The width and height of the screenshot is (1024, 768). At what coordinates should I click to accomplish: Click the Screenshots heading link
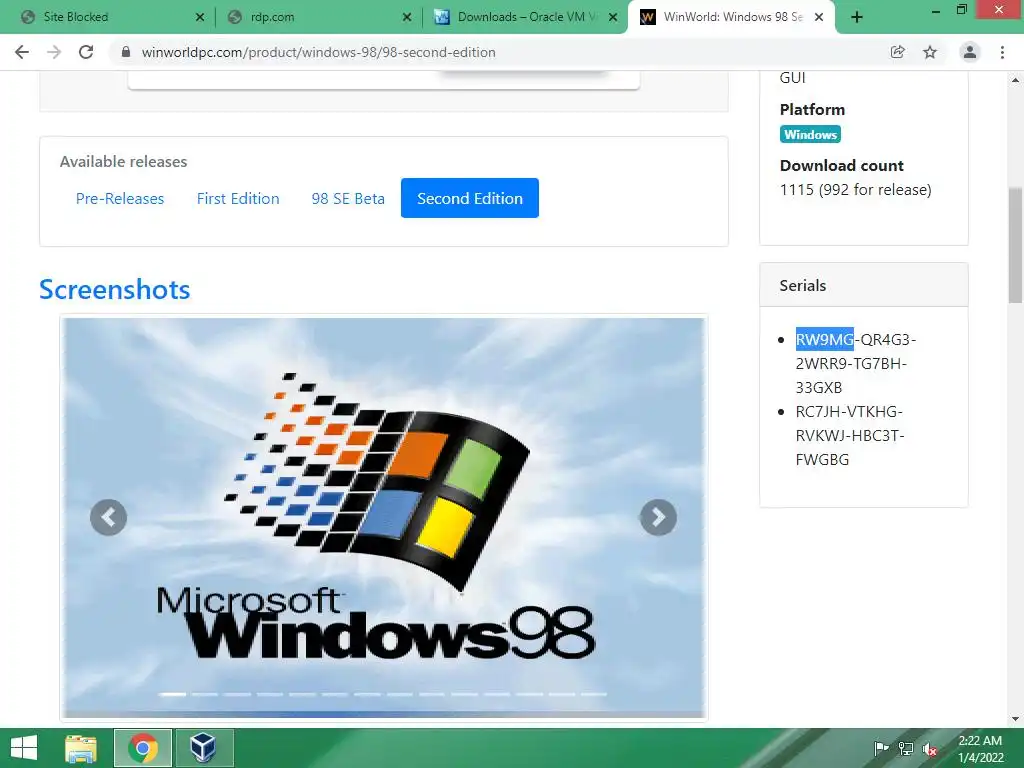(115, 289)
